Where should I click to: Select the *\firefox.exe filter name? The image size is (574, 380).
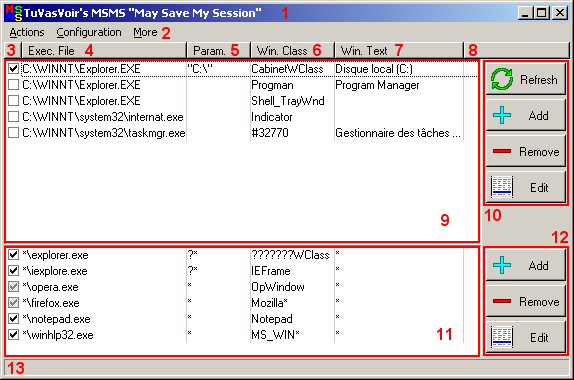tap(51, 303)
